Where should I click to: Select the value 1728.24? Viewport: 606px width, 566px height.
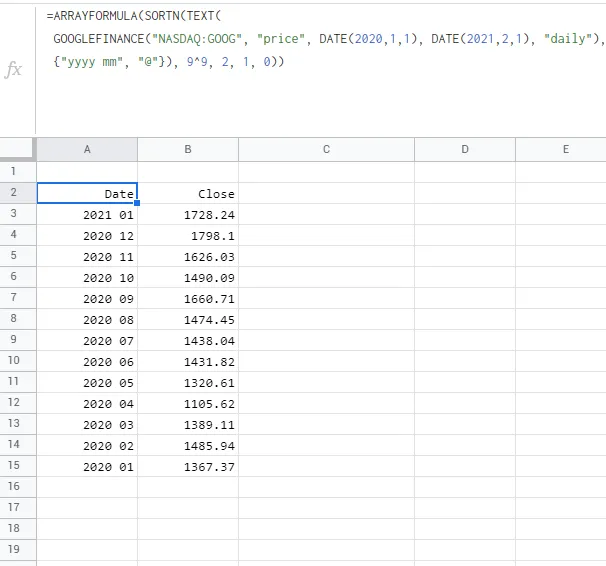188,214
